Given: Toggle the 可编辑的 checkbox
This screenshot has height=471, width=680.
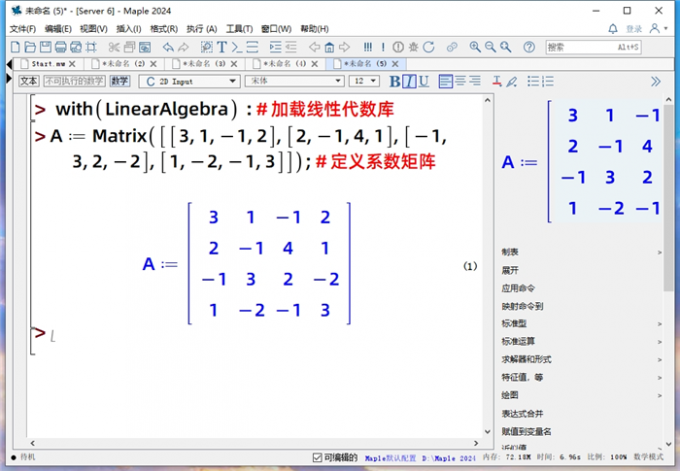Looking at the screenshot, I should pos(318,457).
